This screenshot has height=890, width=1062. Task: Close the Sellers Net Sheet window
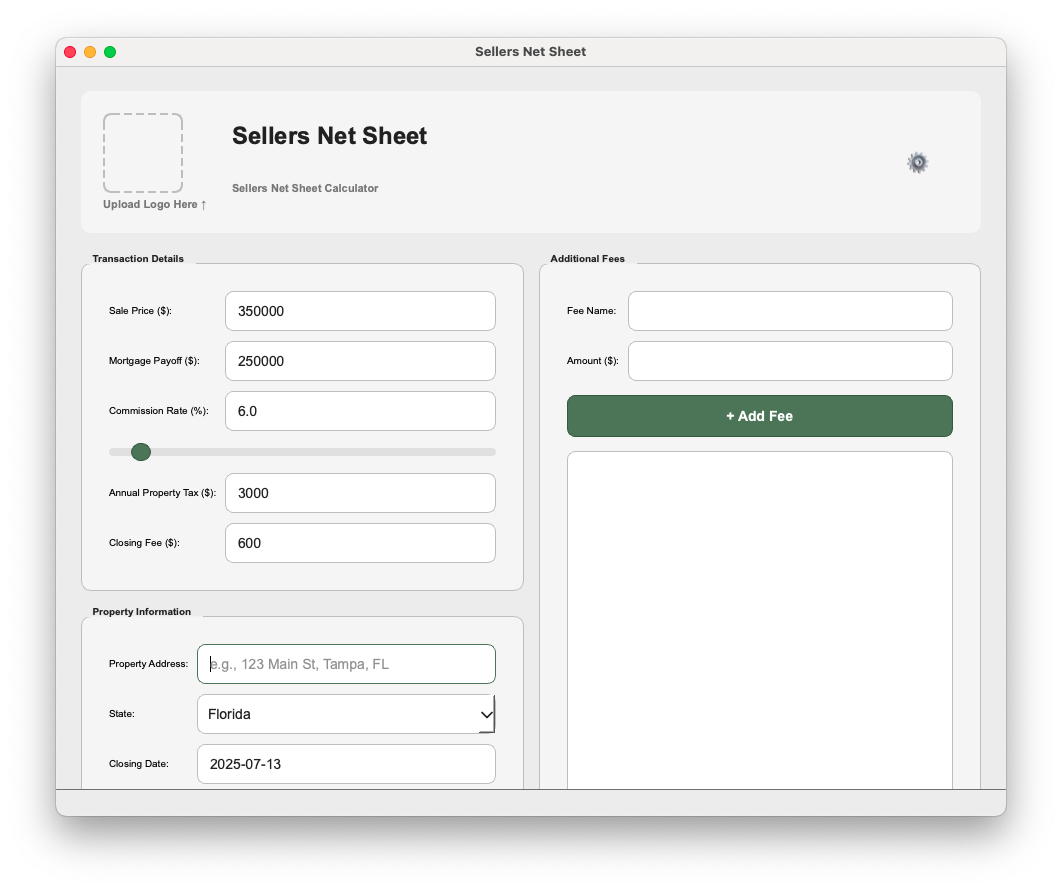pos(70,52)
